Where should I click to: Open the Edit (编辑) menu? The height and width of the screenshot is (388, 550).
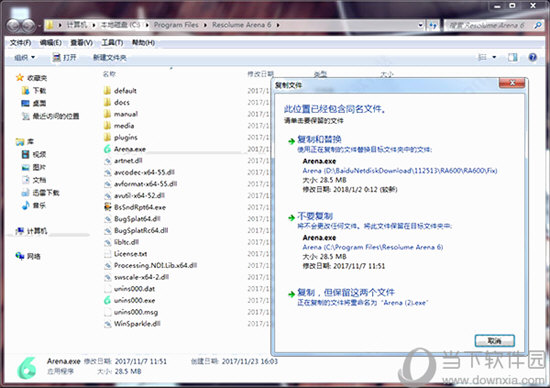51,43
